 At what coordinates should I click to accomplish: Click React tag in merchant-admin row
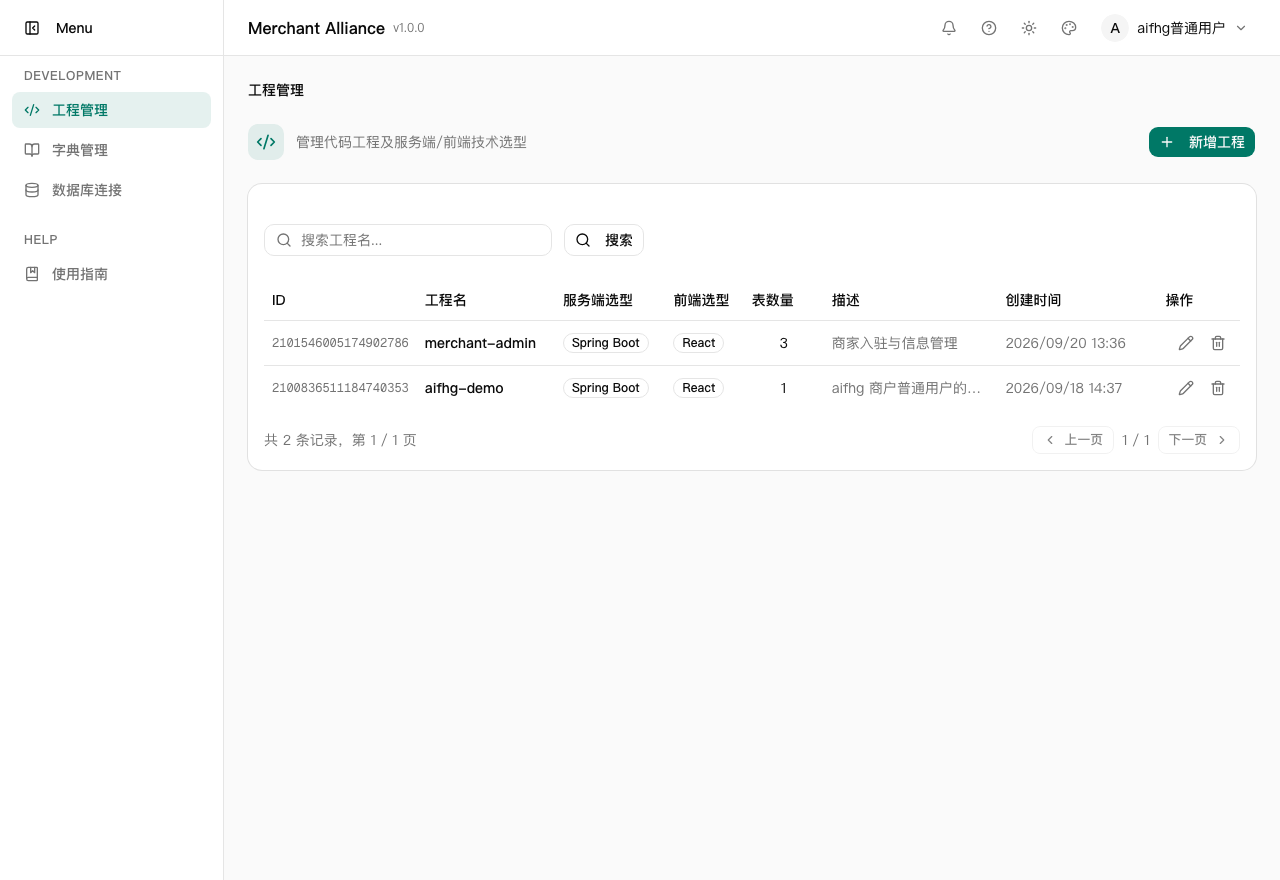699,343
